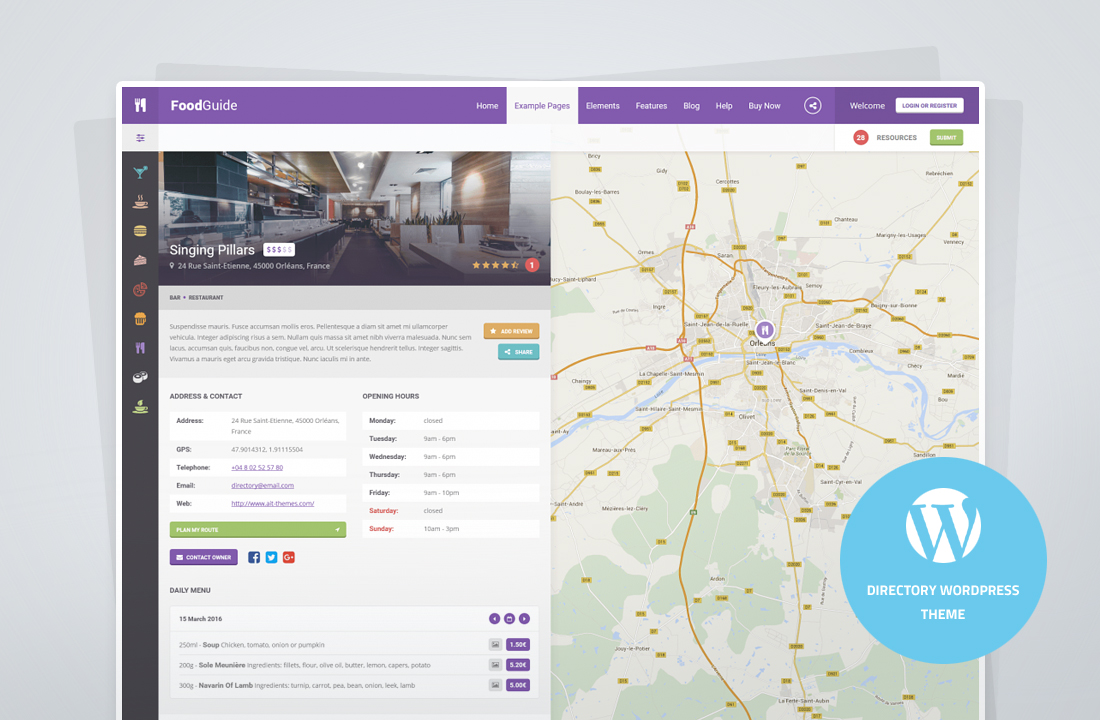The width and height of the screenshot is (1100, 720).
Task: Click the Welcome text in header
Action: [867, 106]
